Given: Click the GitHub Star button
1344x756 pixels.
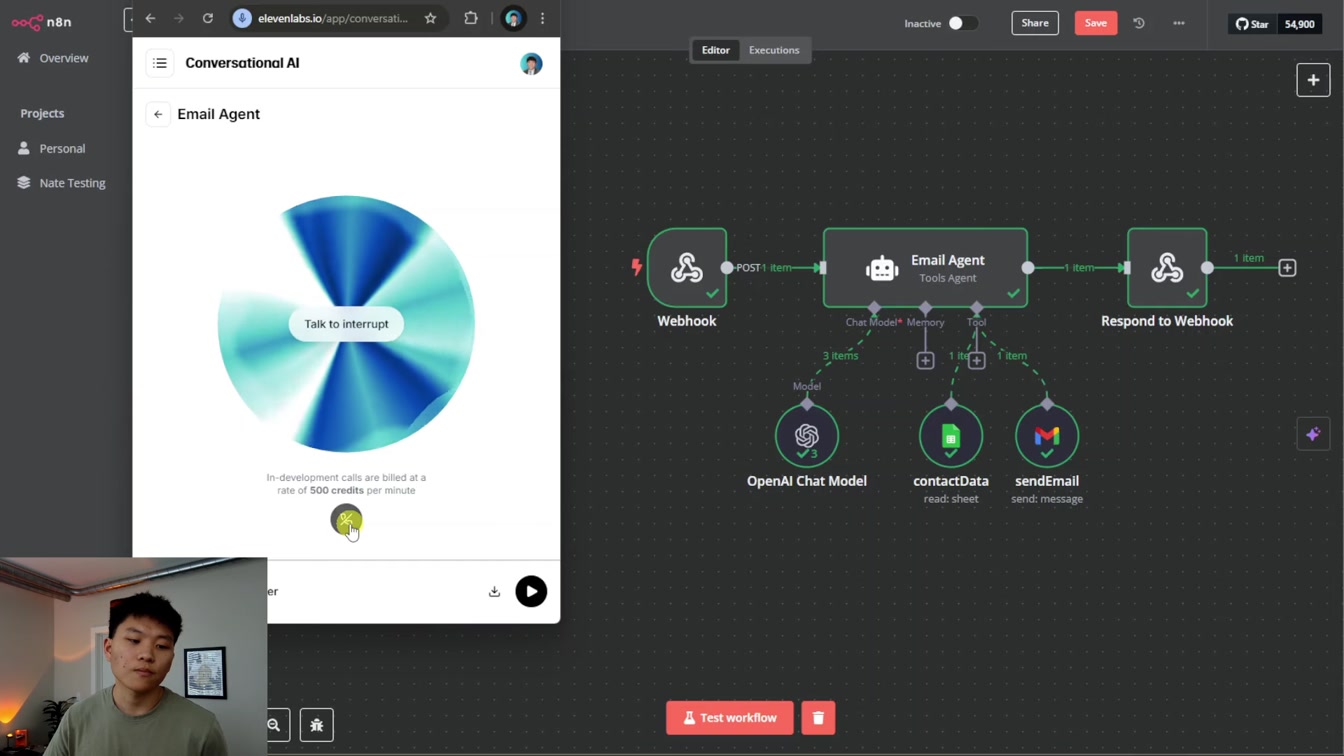Looking at the screenshot, I should (x=1252, y=23).
